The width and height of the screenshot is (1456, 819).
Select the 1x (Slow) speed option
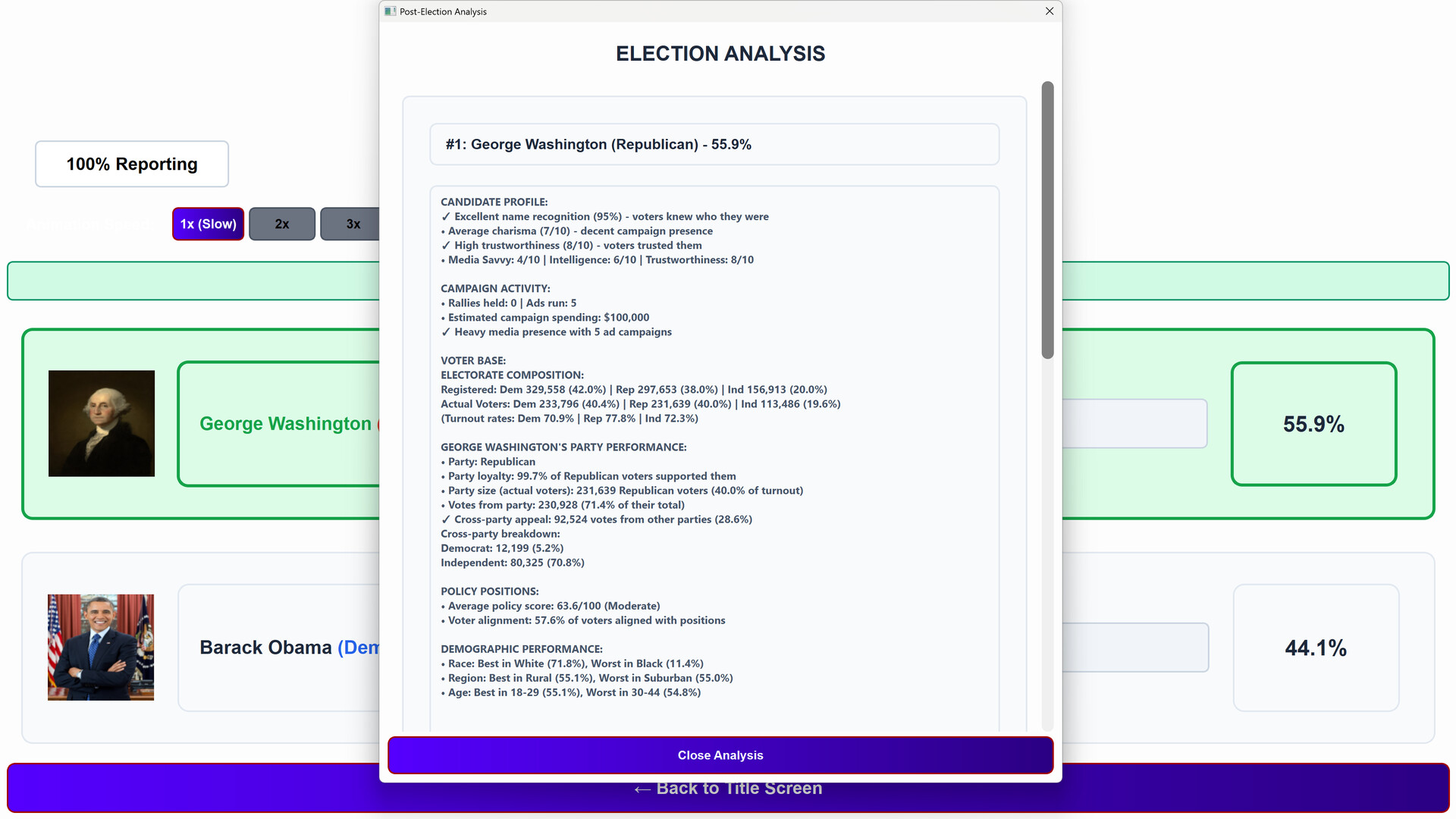pyautogui.click(x=208, y=224)
